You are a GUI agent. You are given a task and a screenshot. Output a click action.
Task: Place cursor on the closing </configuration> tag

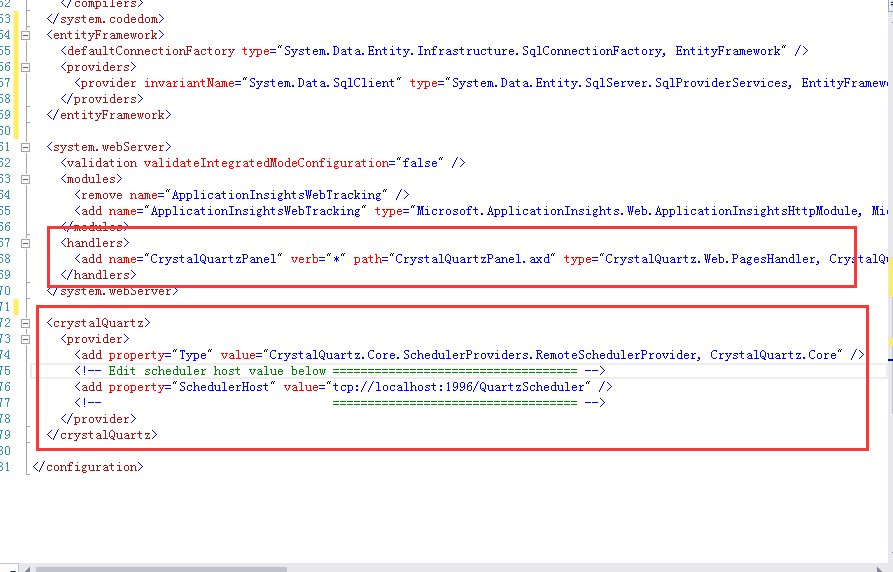[x=88, y=467]
